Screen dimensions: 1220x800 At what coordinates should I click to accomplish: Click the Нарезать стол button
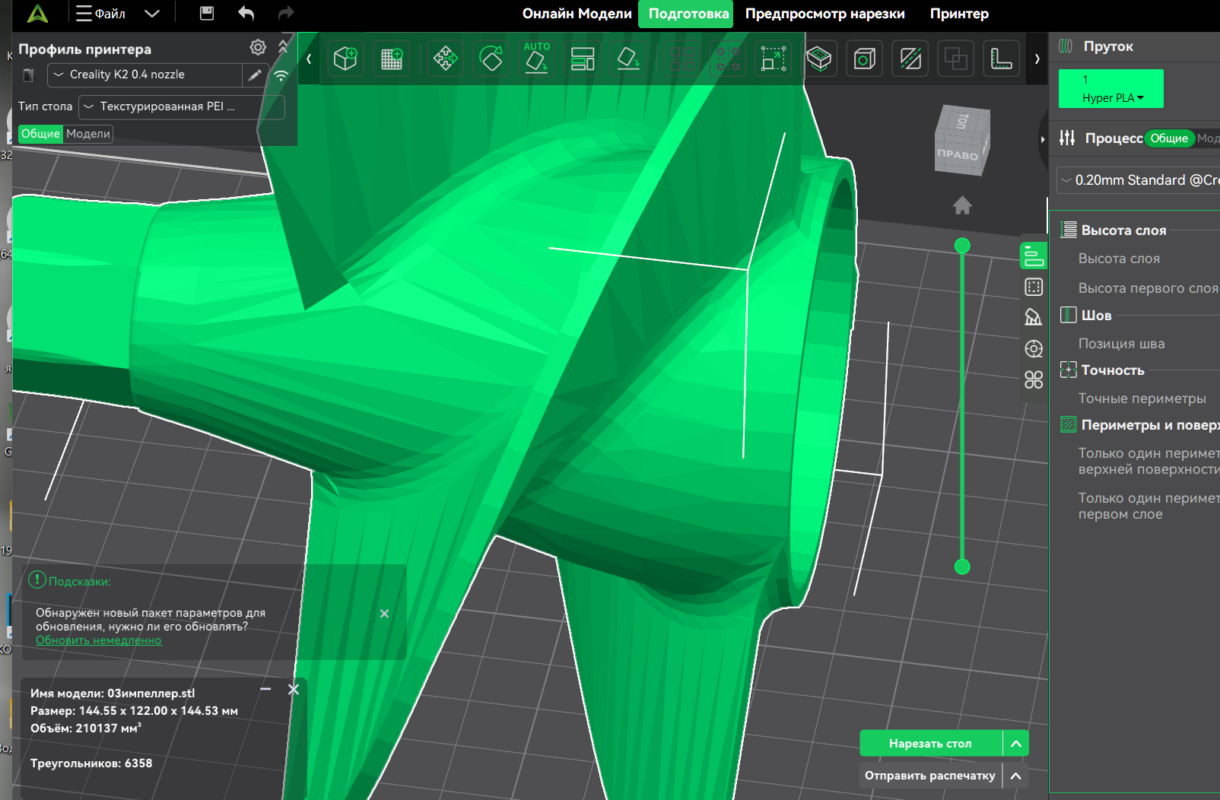pyautogui.click(x=931, y=744)
